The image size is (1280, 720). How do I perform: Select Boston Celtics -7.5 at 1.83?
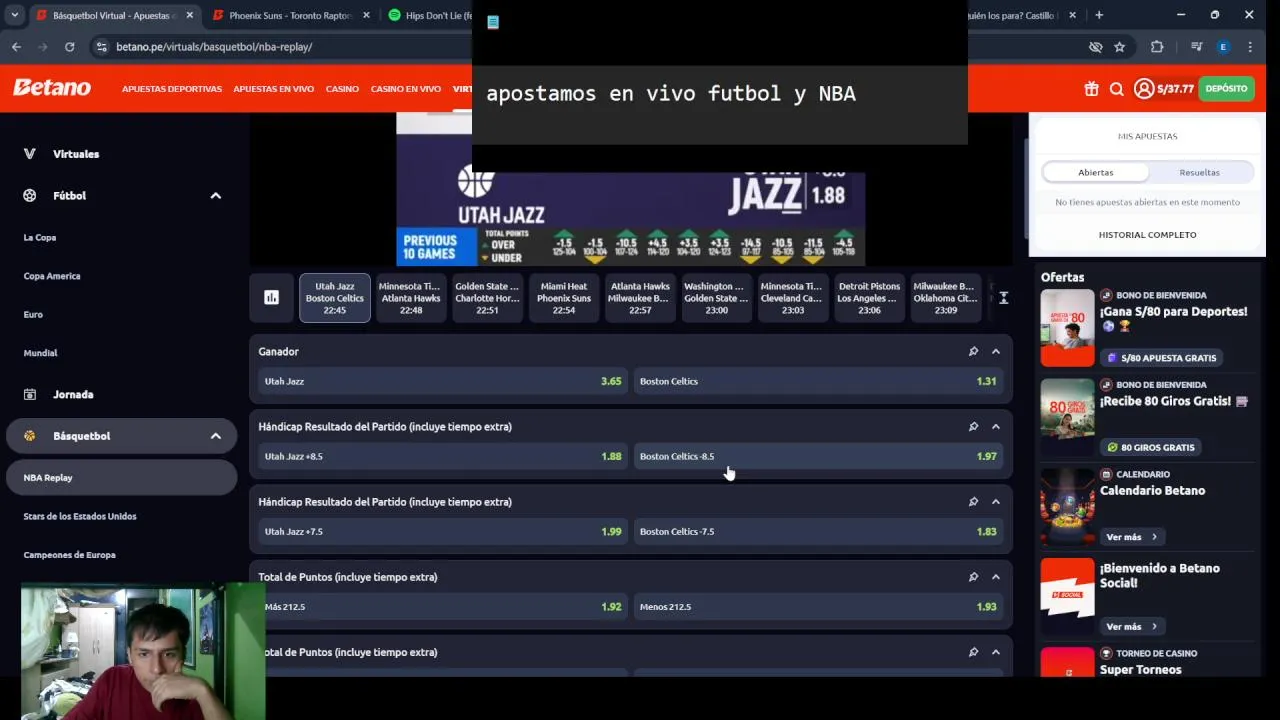[x=818, y=531]
